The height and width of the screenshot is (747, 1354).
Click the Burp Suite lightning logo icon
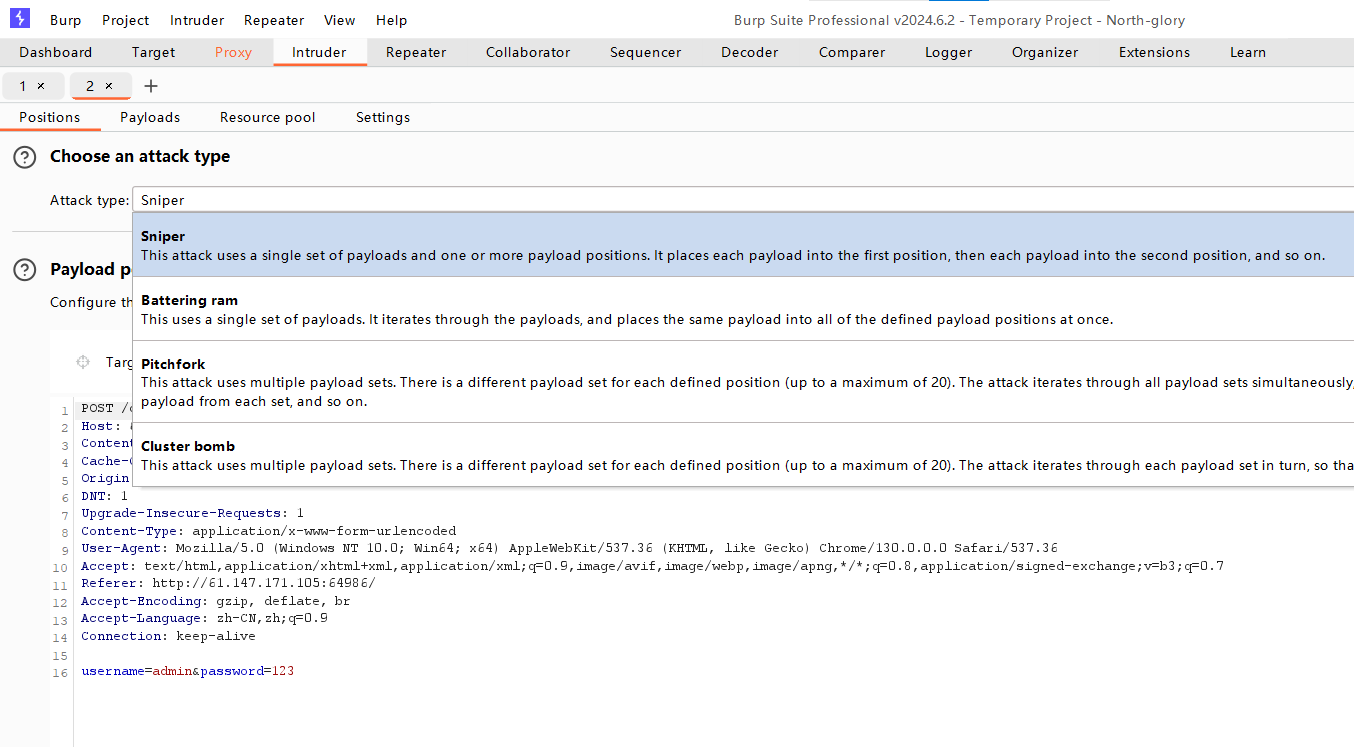[x=19, y=19]
